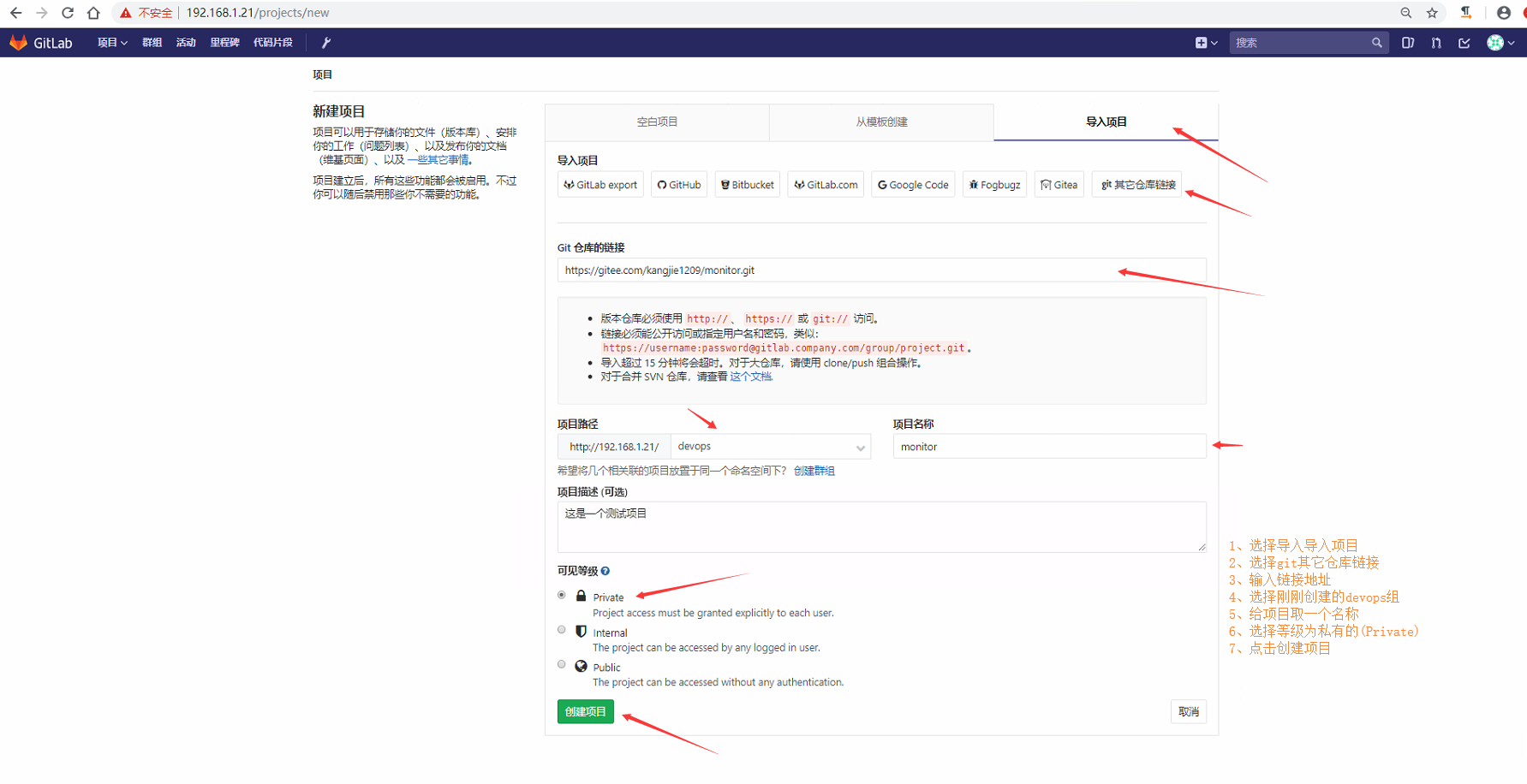Open the 里程碑 menu item
The image size is (1527, 784).
pos(224,43)
